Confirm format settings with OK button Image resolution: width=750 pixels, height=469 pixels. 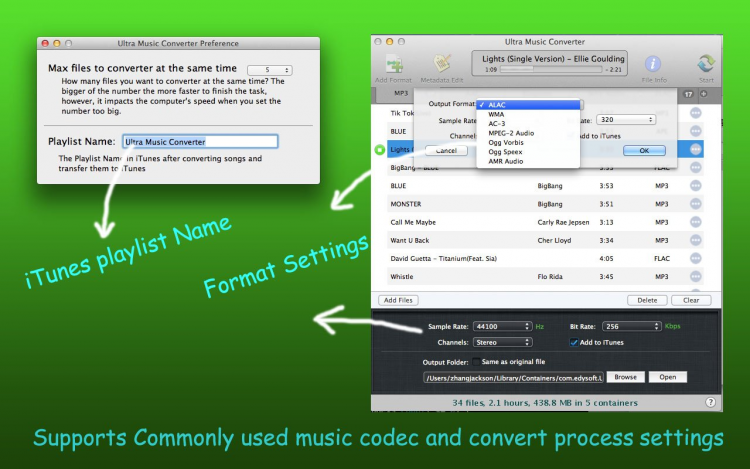644,150
